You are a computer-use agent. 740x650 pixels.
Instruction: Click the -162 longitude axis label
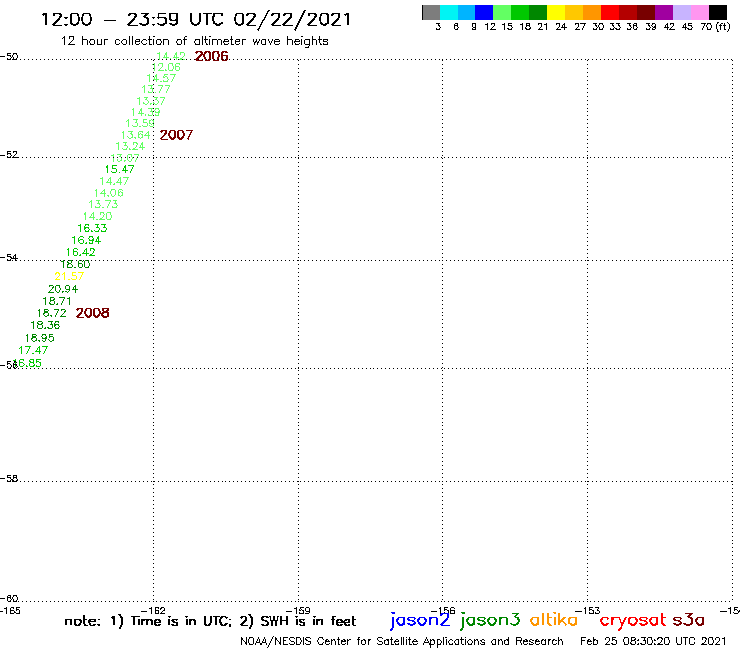point(153,610)
